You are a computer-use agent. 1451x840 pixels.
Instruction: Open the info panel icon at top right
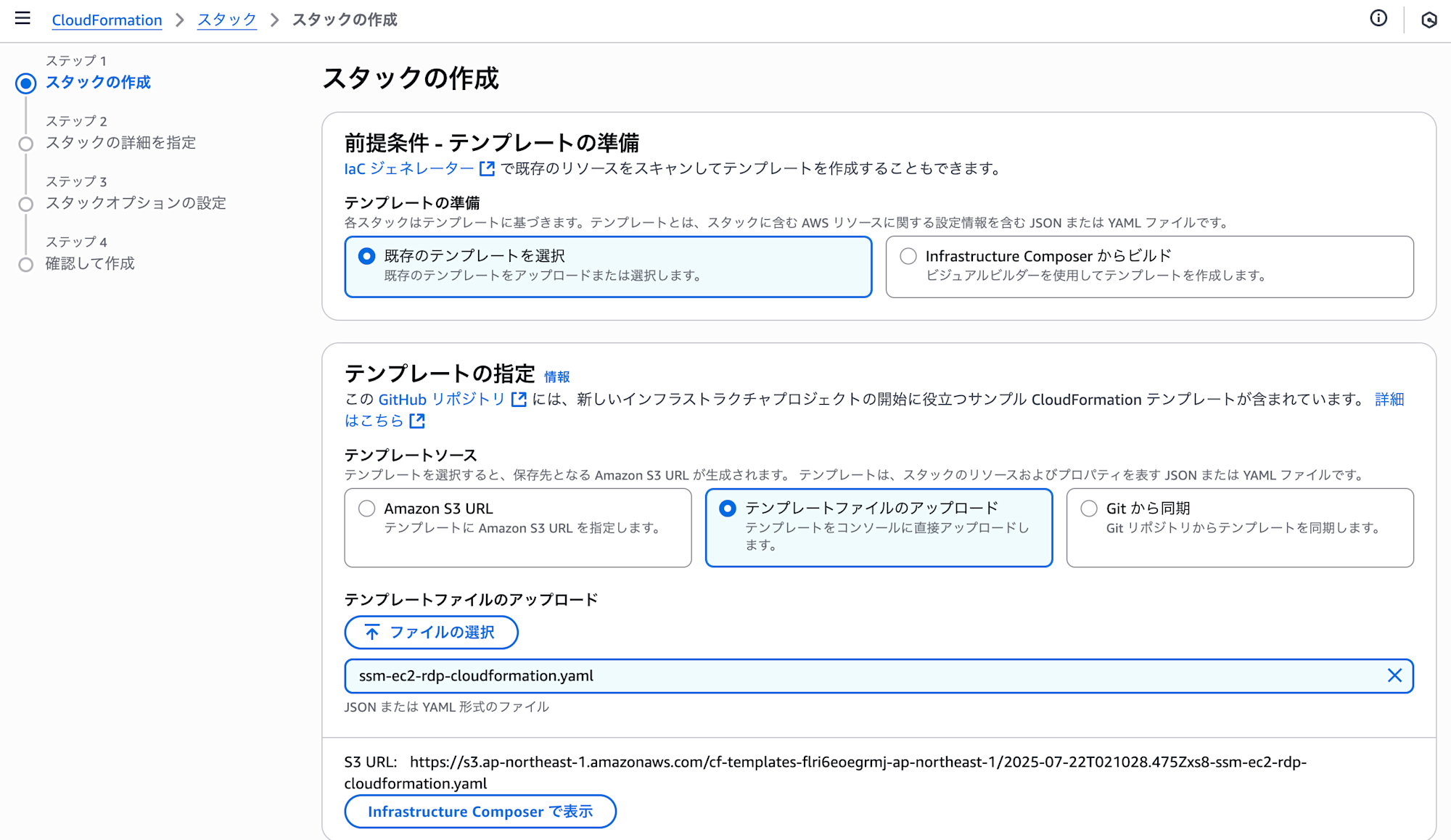click(x=1378, y=18)
